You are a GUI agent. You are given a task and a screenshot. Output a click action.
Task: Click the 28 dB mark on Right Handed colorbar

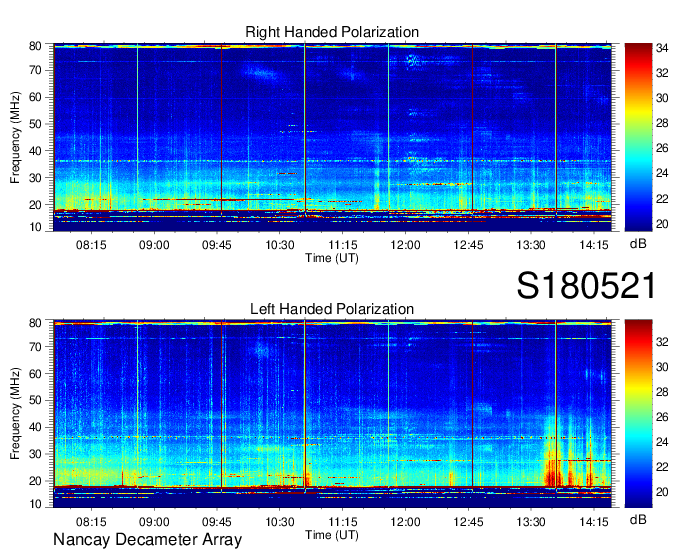coord(662,124)
